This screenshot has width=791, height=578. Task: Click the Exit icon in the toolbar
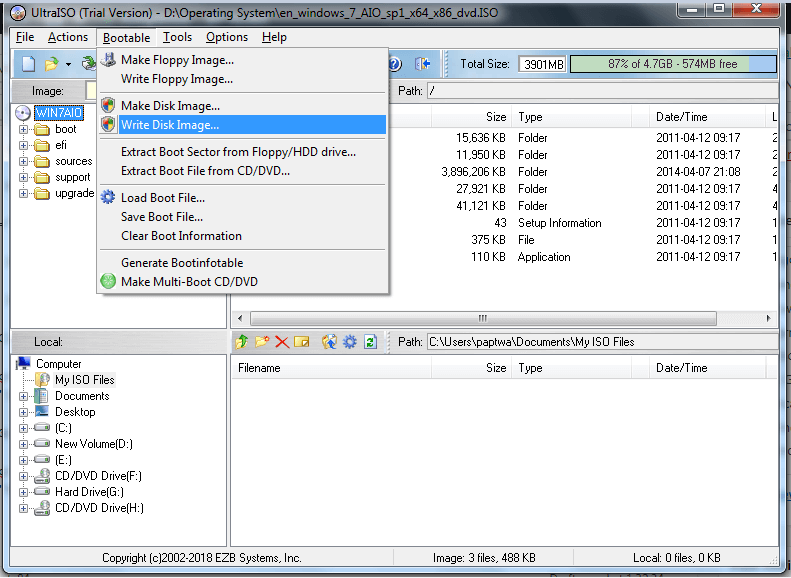[x=423, y=64]
